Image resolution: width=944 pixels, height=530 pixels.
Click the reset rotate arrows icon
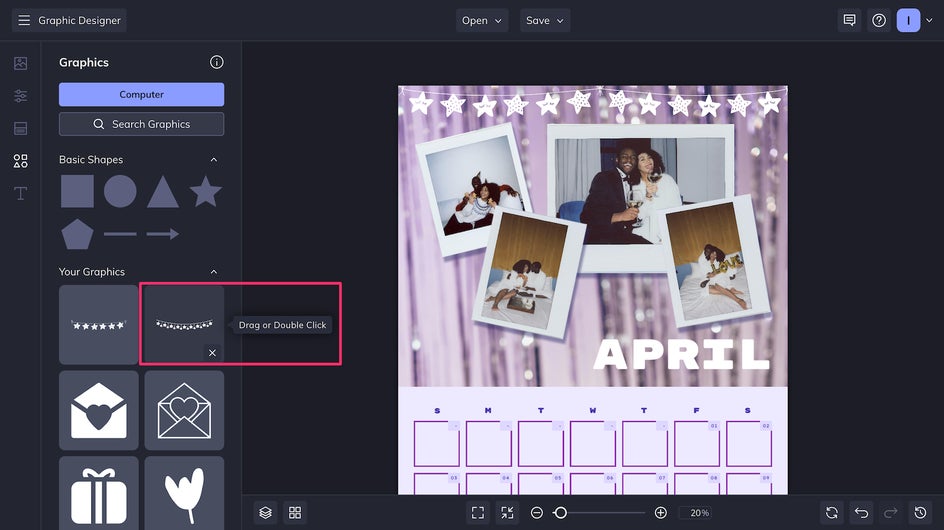[831, 513]
